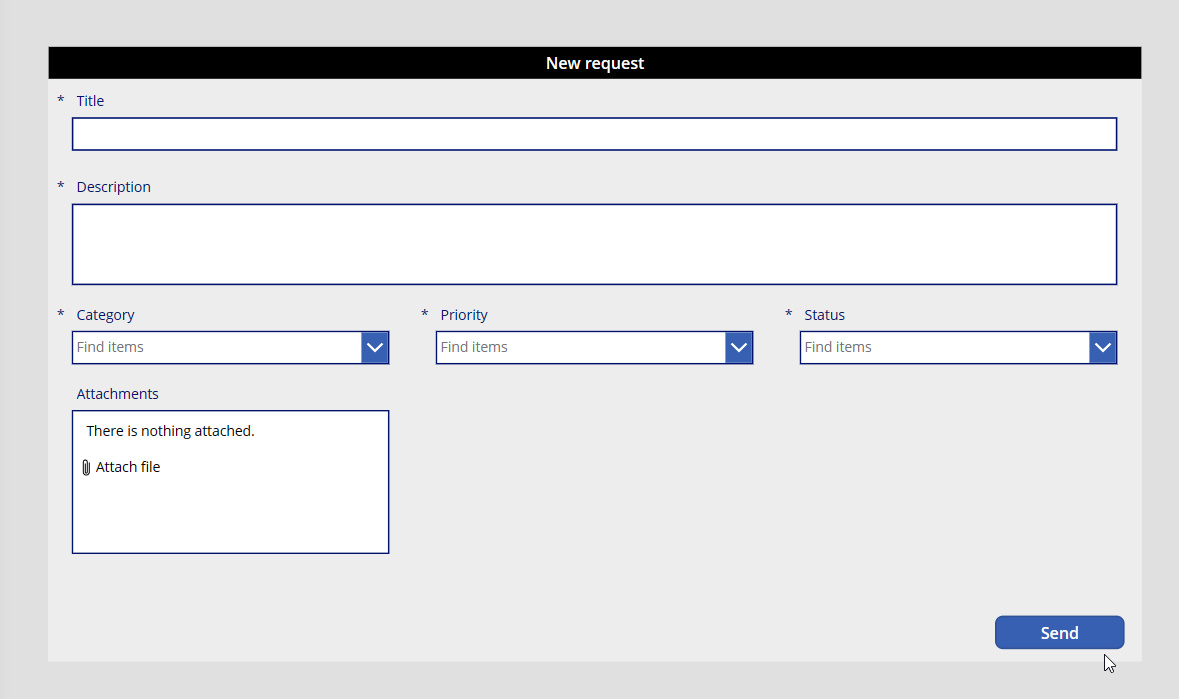Click the Priority Find items search box

[x=581, y=347]
